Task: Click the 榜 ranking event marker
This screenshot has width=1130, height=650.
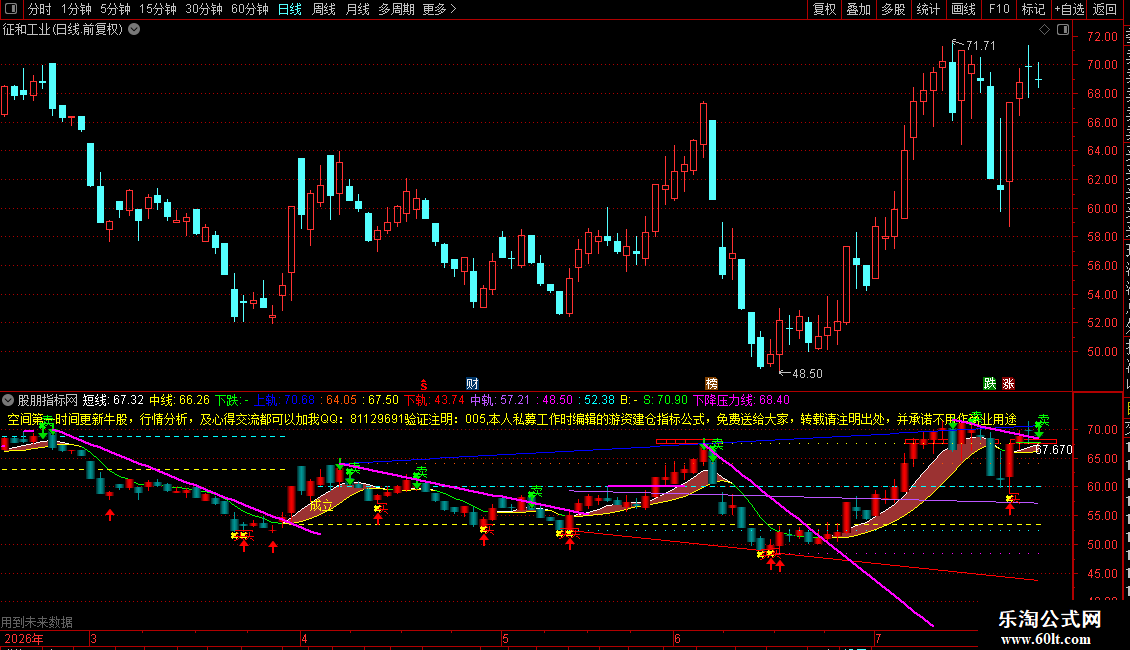Action: tap(711, 383)
